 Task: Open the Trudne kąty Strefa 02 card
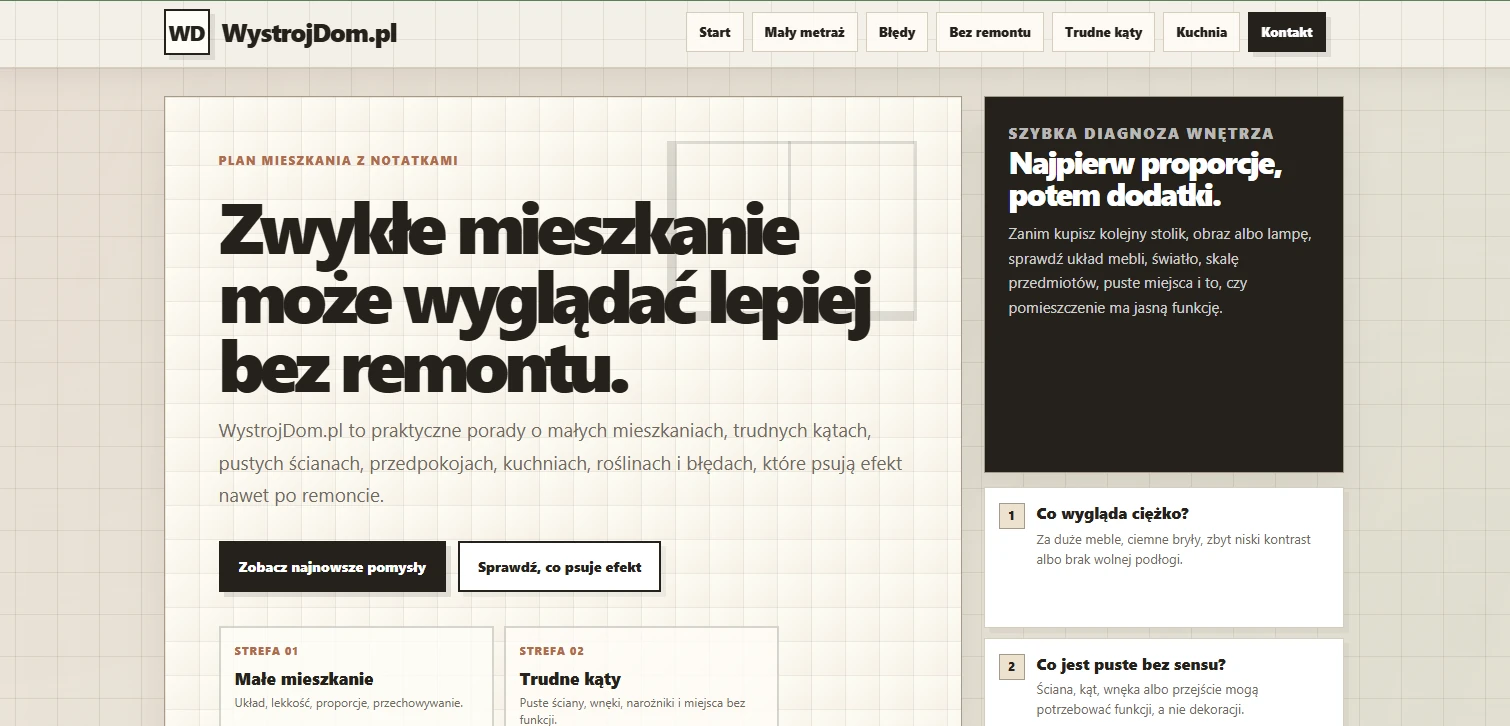tap(641, 676)
